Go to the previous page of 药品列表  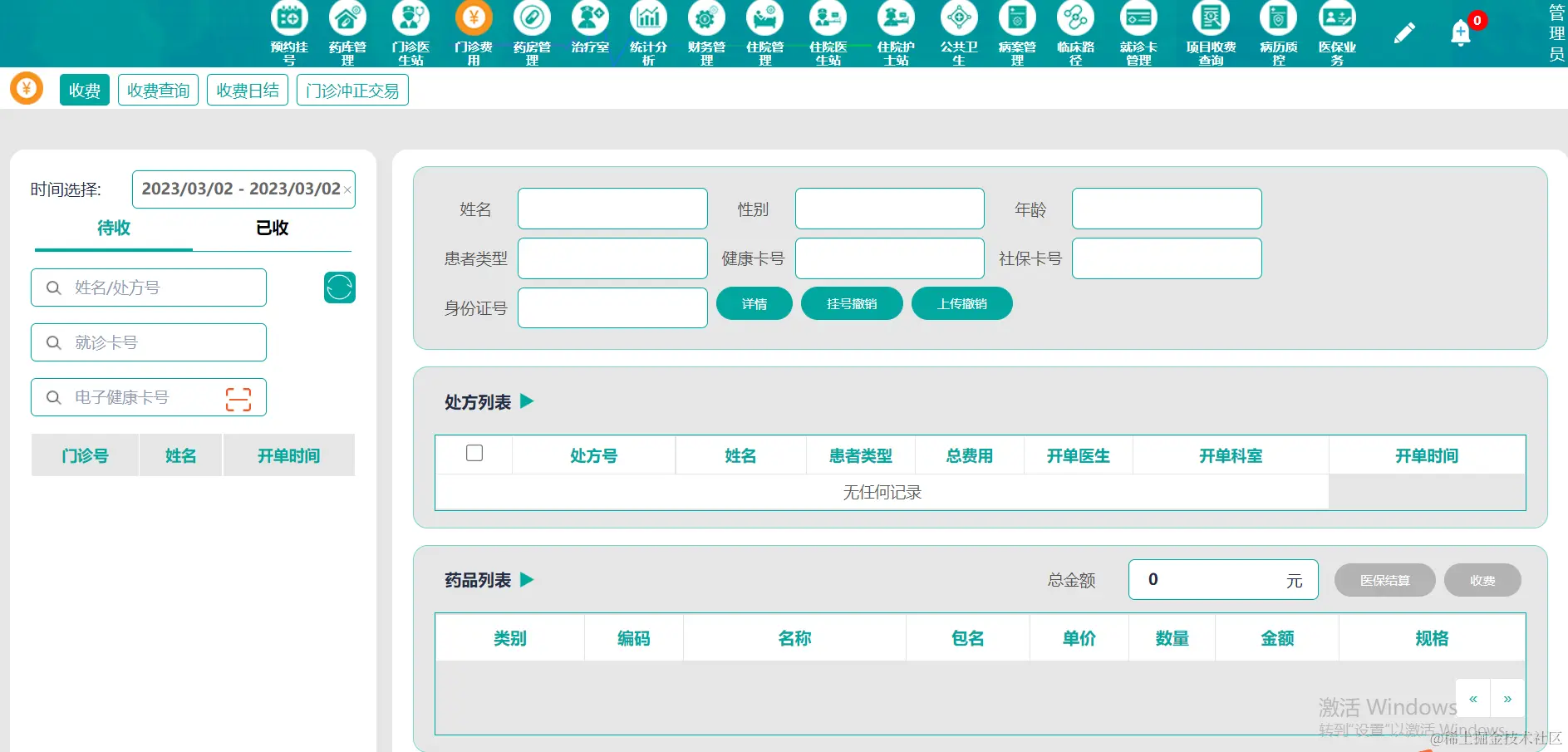coord(1473,699)
